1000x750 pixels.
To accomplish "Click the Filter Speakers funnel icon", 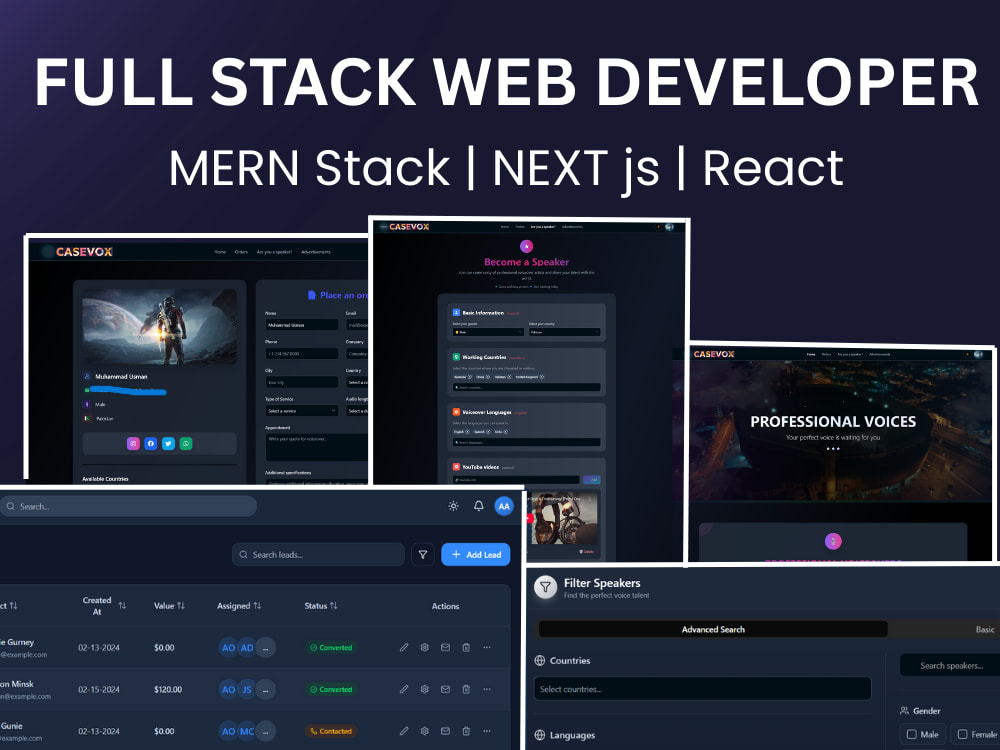I will pos(545,587).
